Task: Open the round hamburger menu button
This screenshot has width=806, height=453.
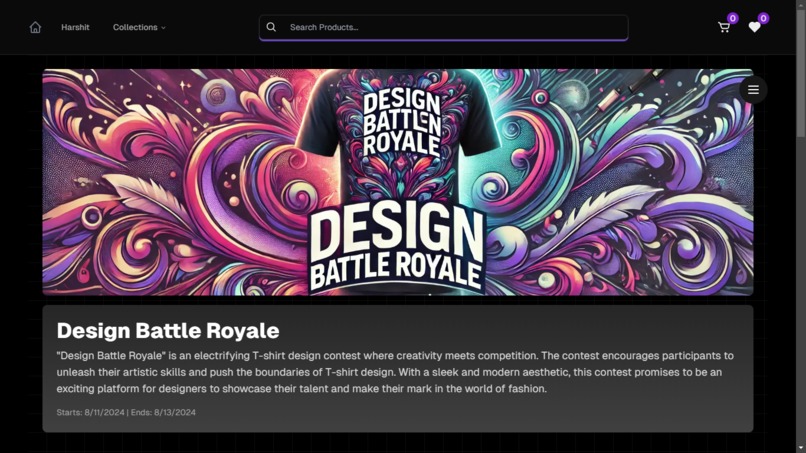Action: point(753,89)
